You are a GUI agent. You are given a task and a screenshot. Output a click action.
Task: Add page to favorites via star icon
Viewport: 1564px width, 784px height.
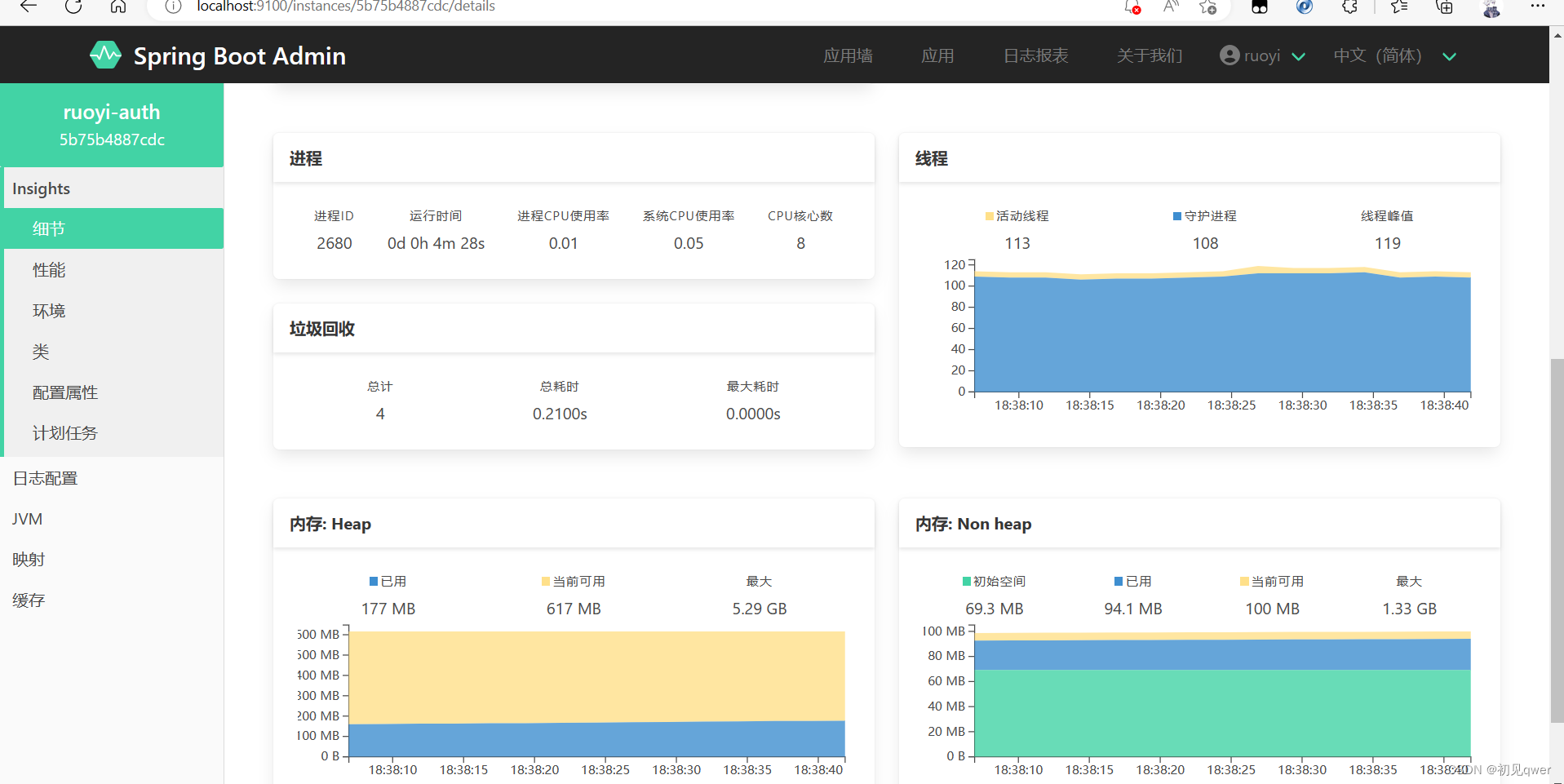click(x=1207, y=8)
